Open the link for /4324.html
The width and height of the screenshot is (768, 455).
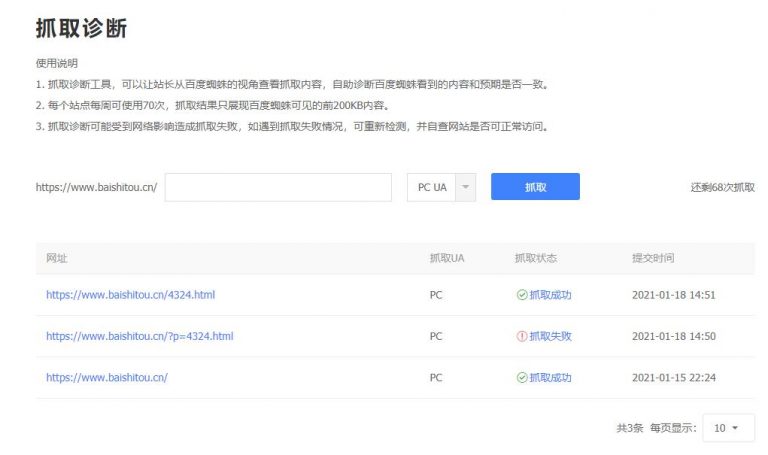130,295
